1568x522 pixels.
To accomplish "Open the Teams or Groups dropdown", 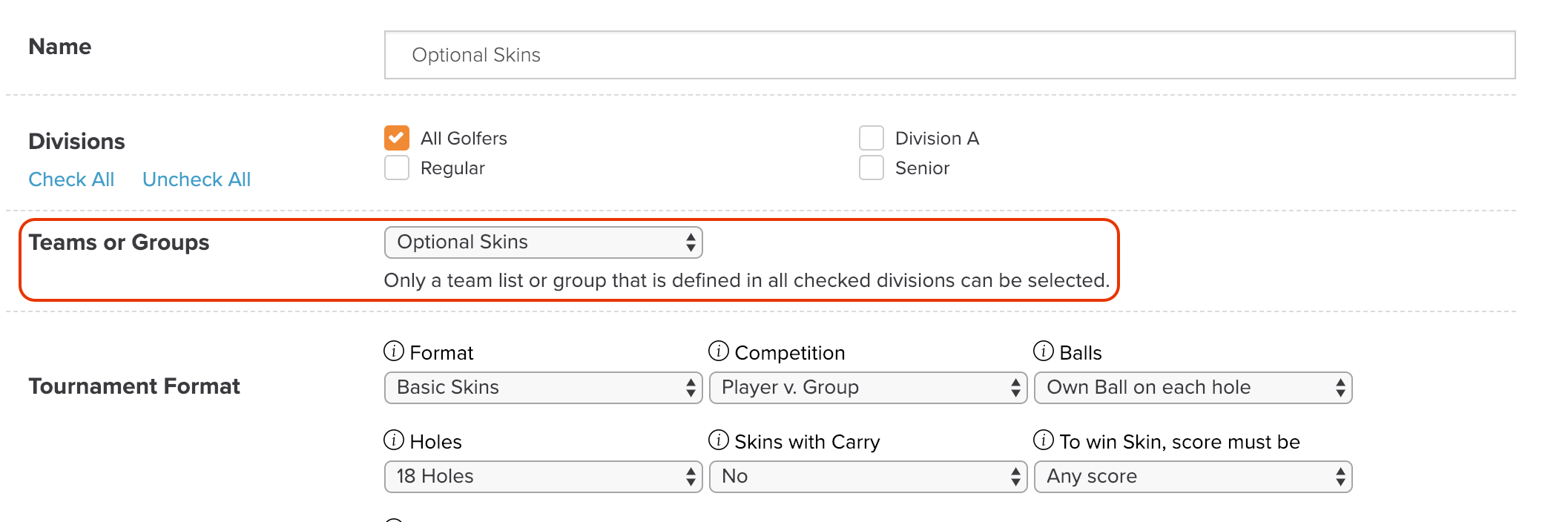I will coord(543,242).
